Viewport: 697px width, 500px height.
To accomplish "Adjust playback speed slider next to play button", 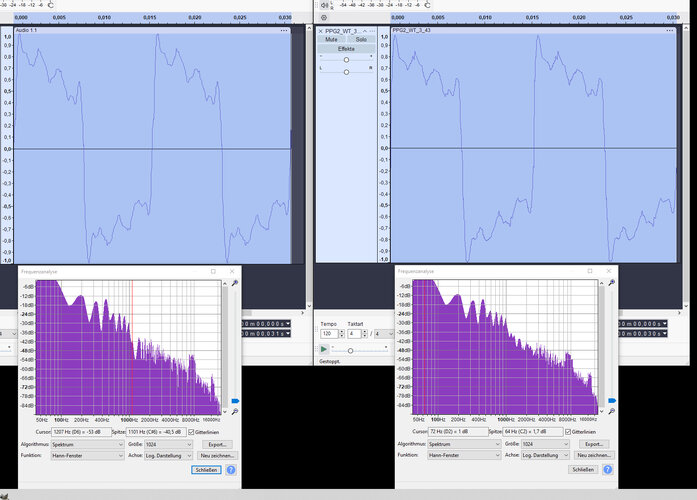I will coord(350,351).
